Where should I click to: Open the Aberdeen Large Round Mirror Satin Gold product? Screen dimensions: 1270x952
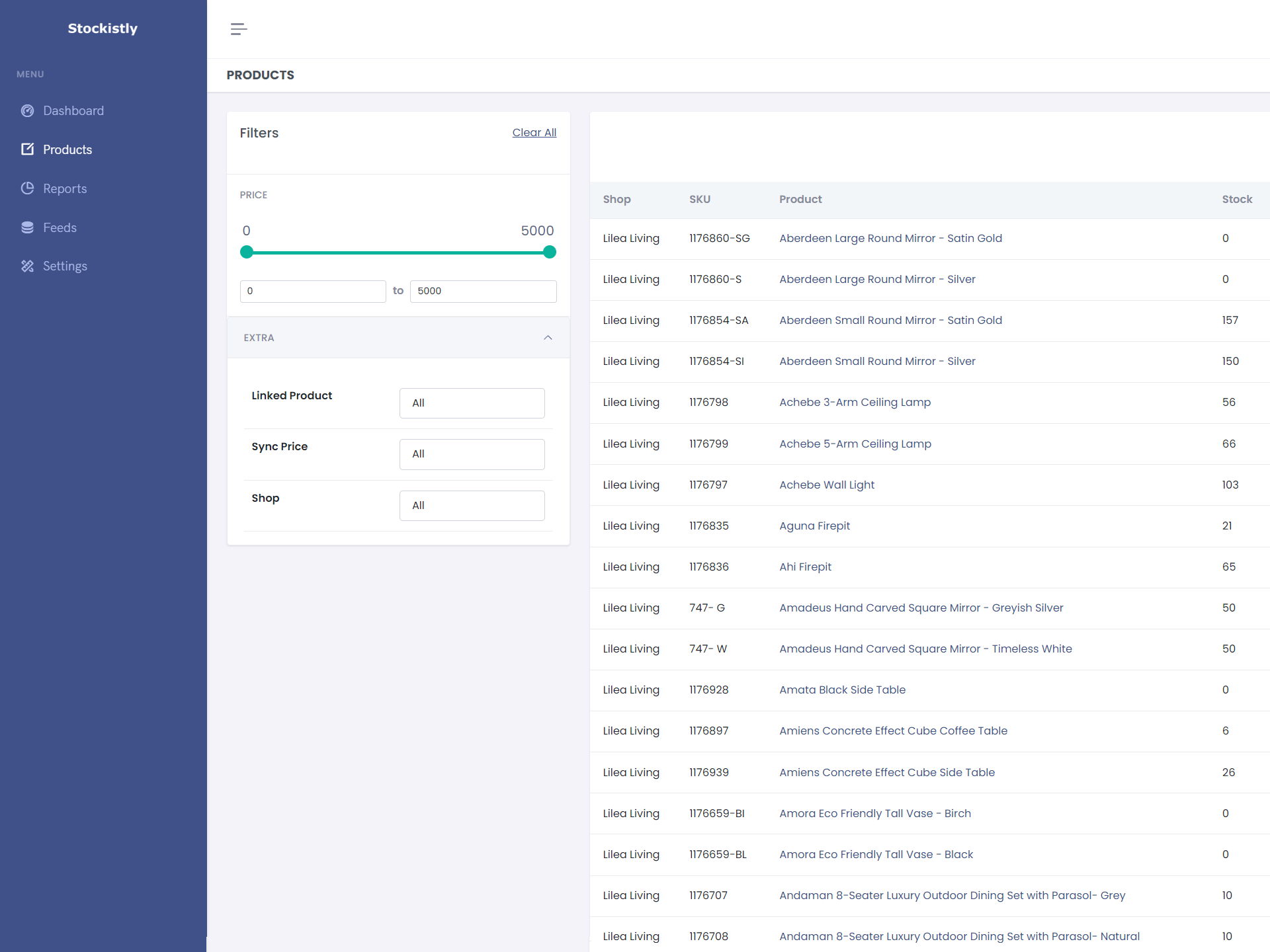point(890,238)
